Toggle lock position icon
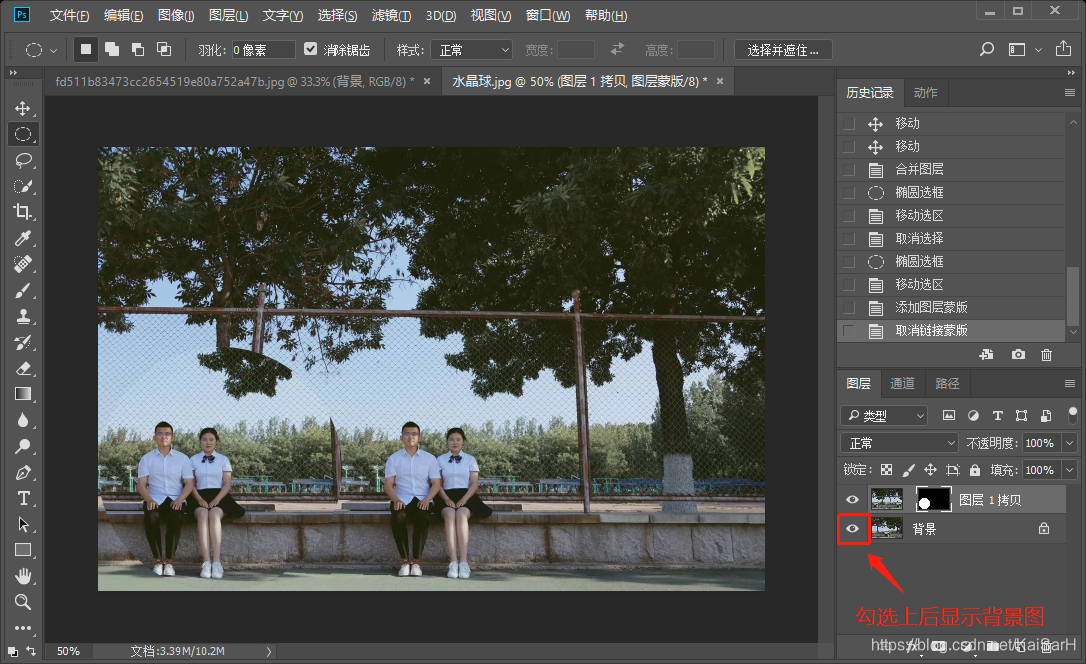Image resolution: width=1086 pixels, height=664 pixels. tap(930, 470)
